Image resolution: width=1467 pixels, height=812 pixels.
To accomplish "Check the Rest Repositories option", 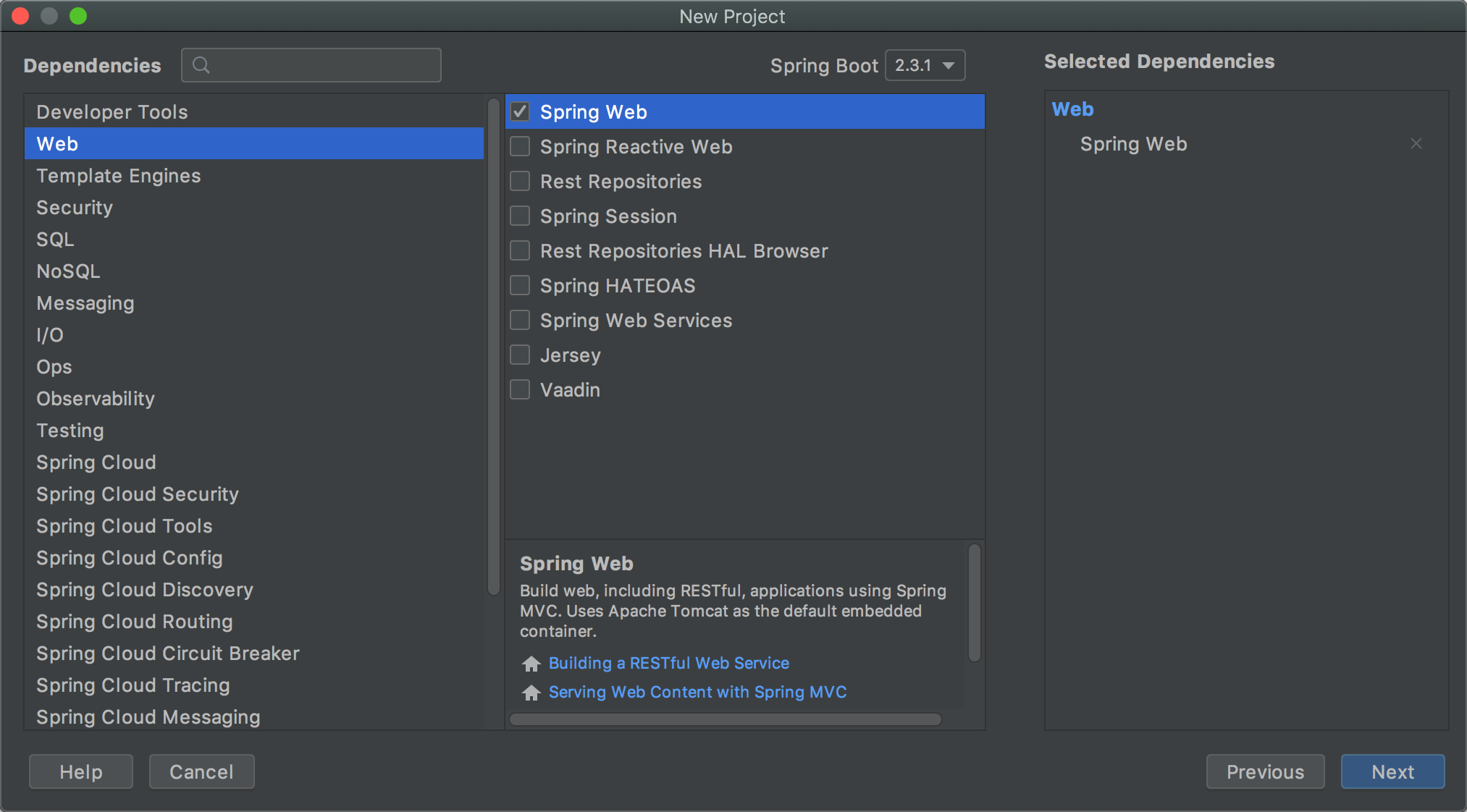I will [x=520, y=182].
